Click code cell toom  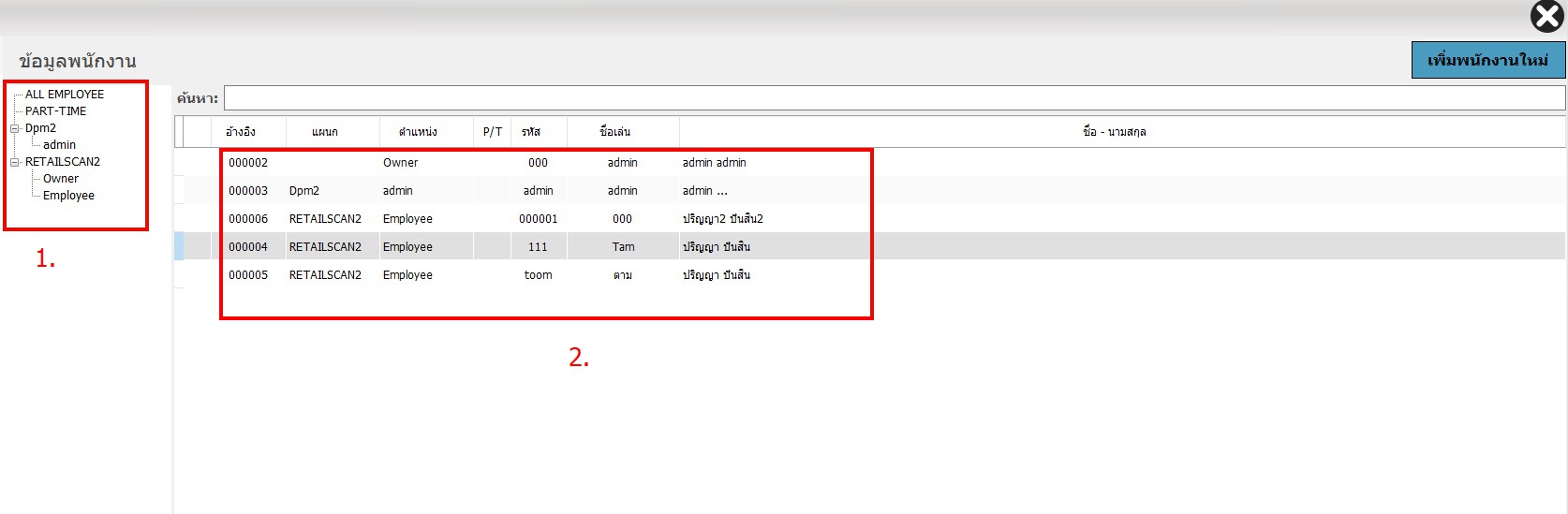click(x=538, y=275)
